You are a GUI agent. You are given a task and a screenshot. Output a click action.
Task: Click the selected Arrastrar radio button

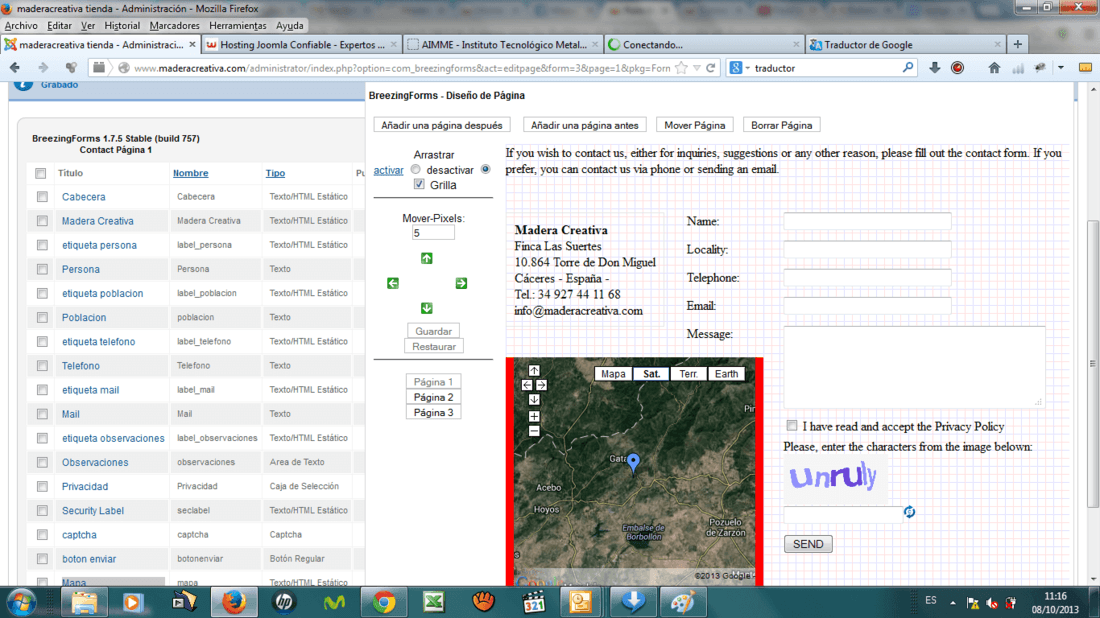[x=485, y=169]
